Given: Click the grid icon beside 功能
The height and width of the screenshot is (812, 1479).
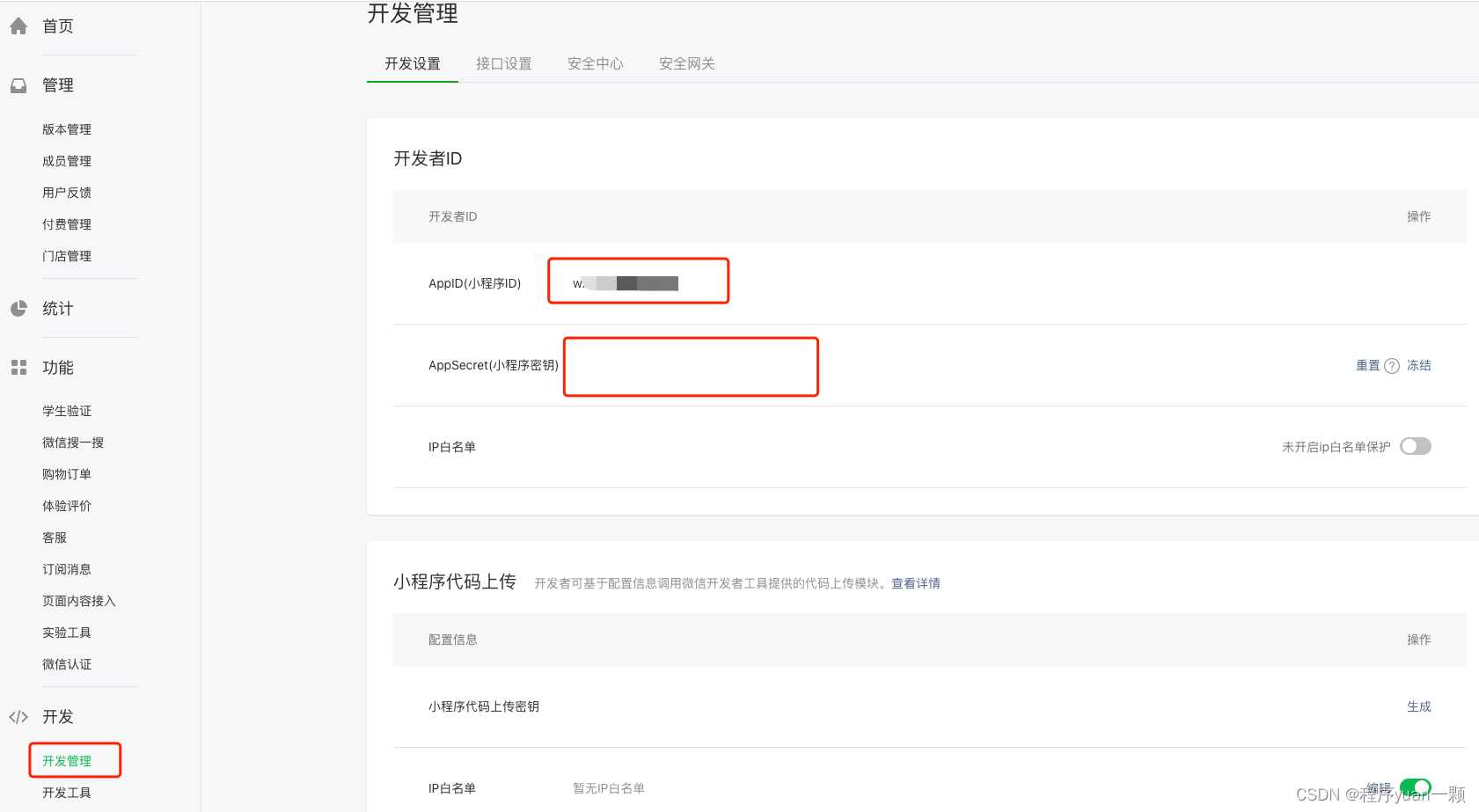Looking at the screenshot, I should tap(18, 368).
